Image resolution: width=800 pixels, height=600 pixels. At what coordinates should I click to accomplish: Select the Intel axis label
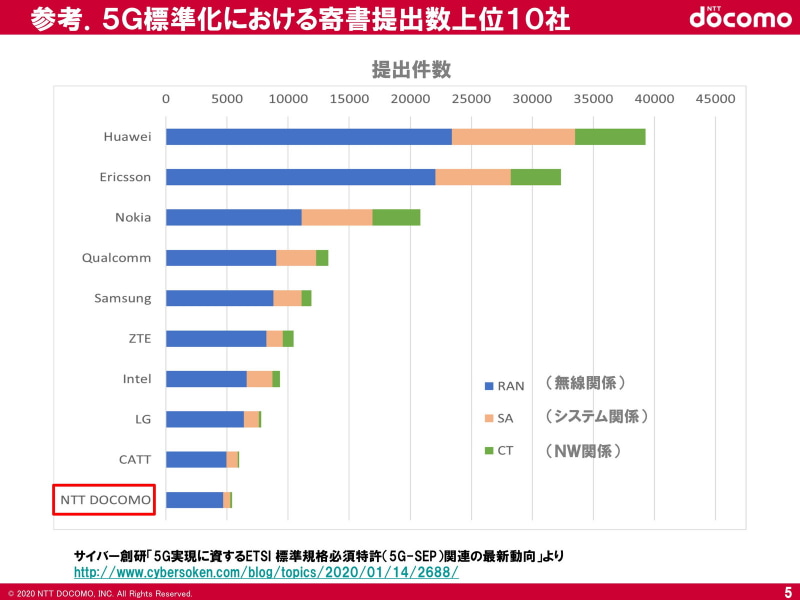(137, 379)
